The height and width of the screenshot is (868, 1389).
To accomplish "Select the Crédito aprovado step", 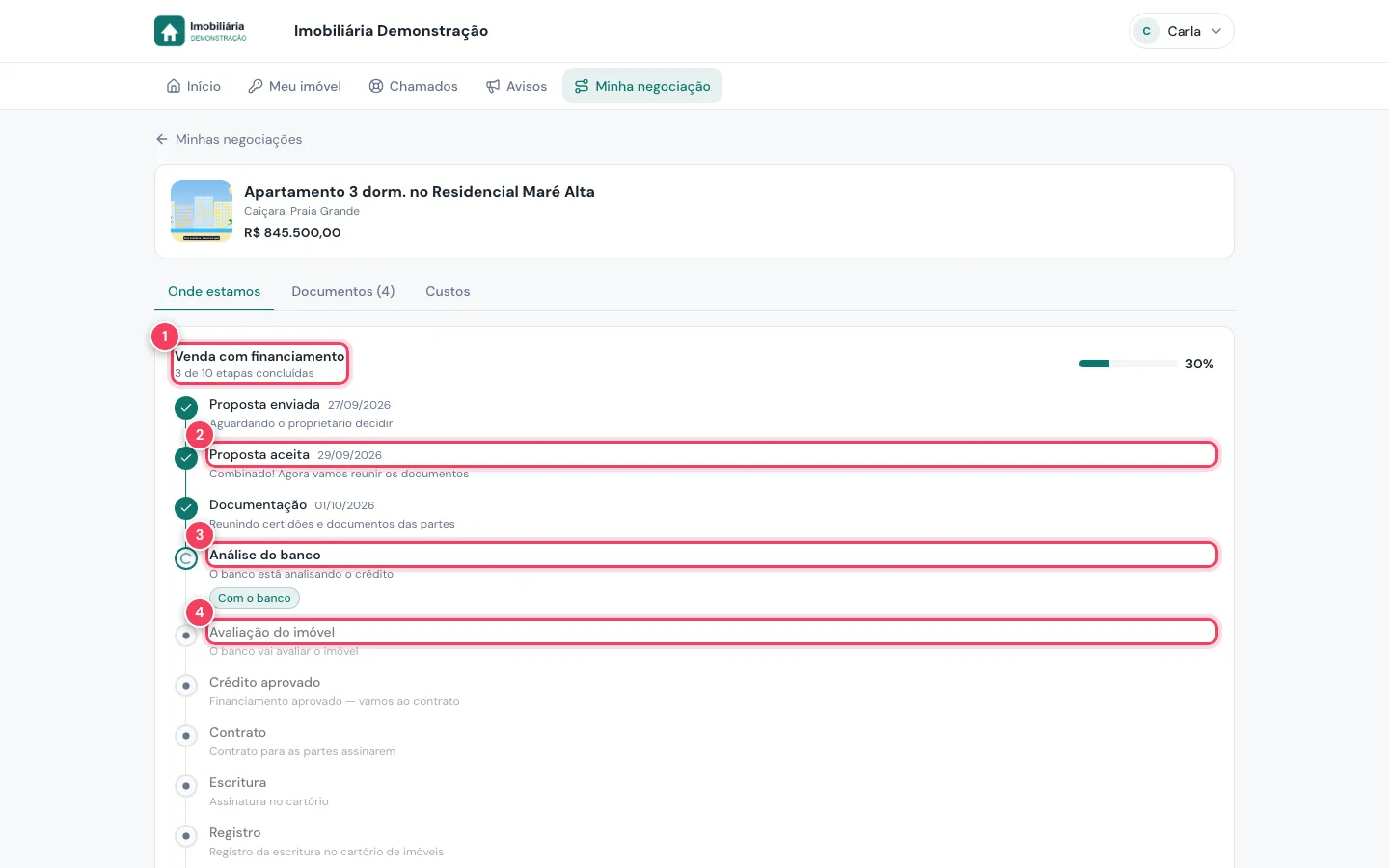I will pos(264,682).
